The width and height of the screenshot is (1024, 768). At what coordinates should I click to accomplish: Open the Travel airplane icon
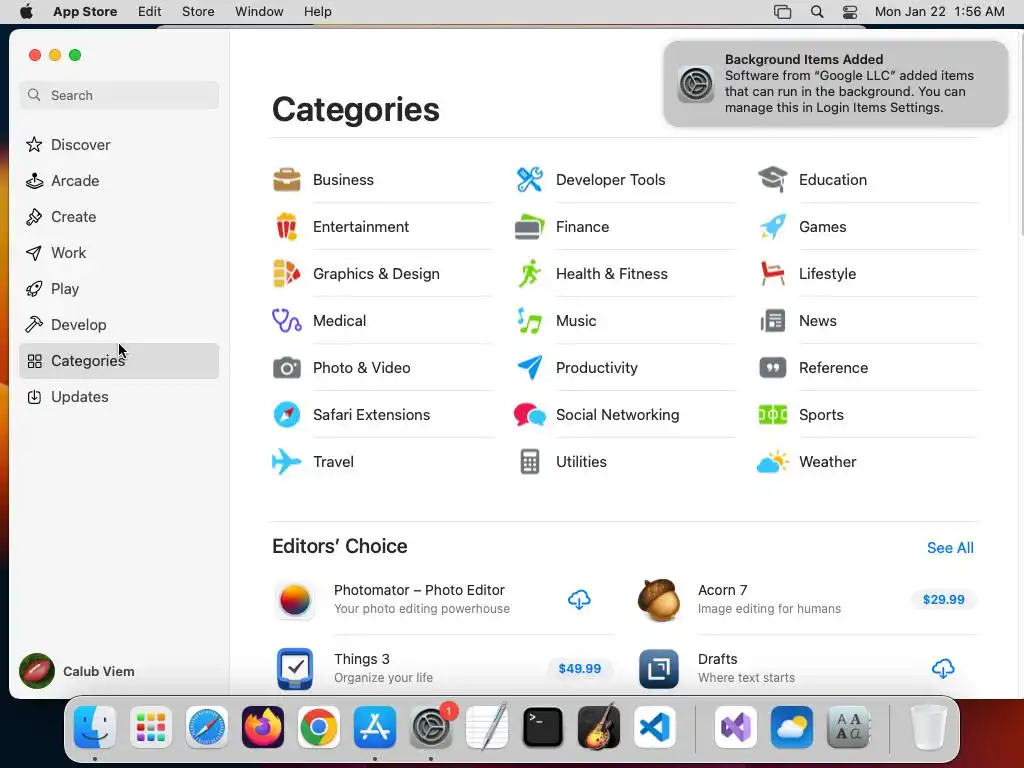click(x=287, y=462)
